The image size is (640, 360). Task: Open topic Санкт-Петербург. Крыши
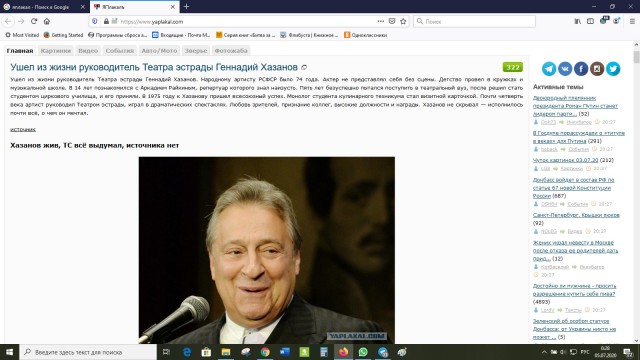[576, 215]
